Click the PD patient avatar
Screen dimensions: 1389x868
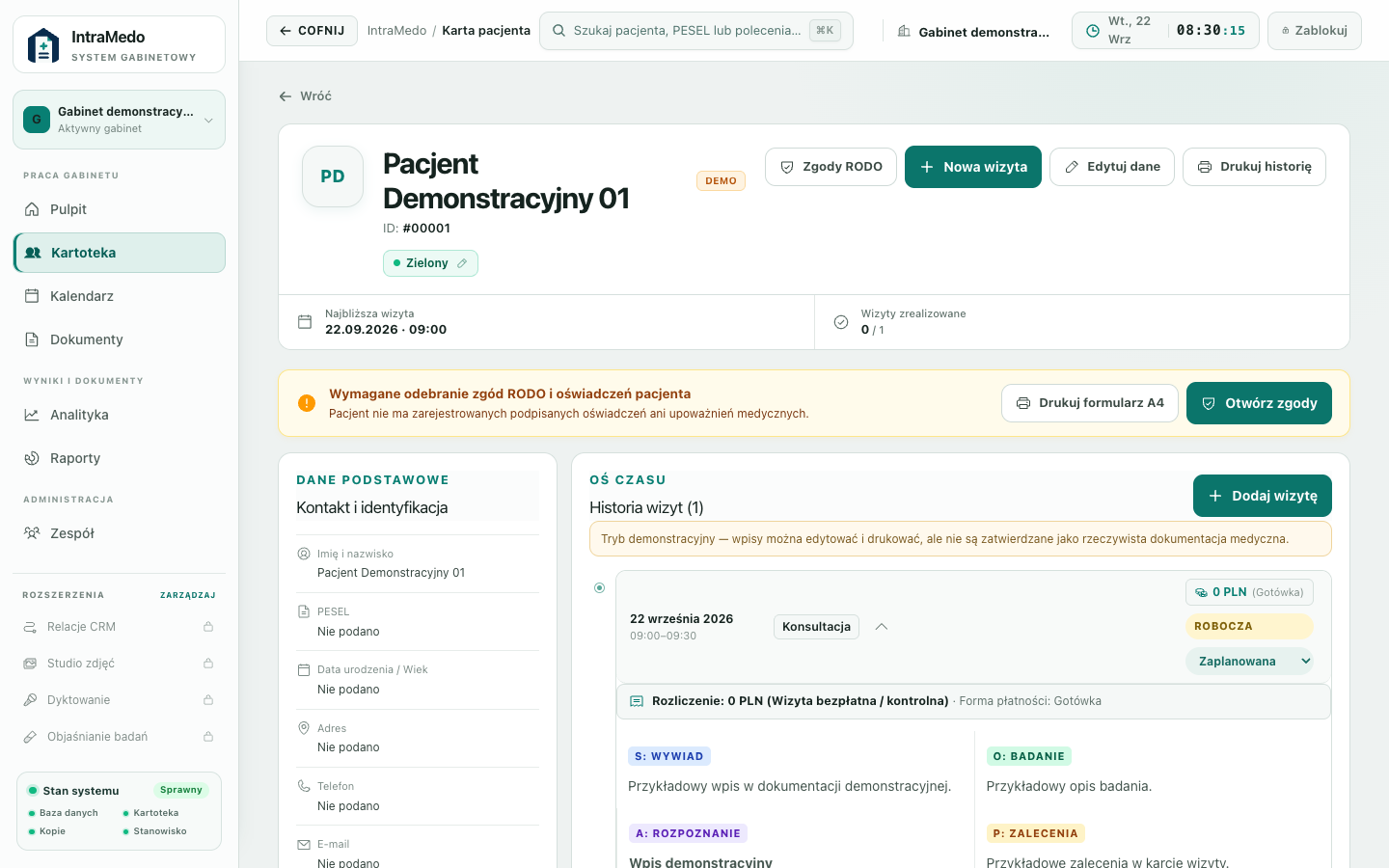[333, 176]
